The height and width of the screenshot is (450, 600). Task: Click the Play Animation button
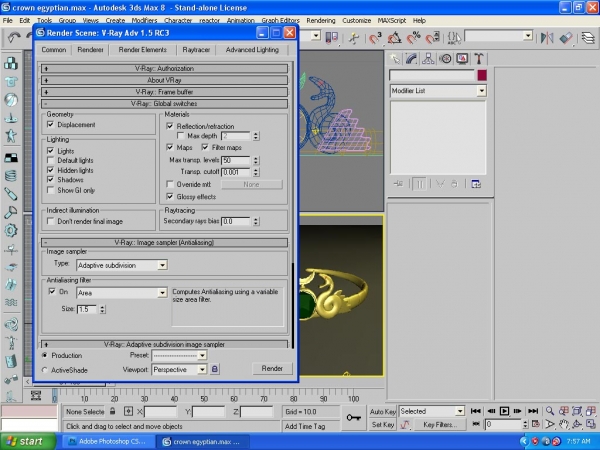click(504, 411)
